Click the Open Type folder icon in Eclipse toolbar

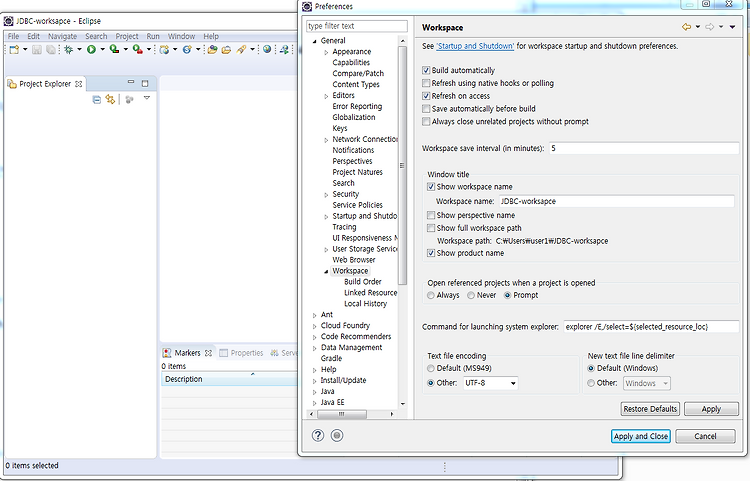[212, 49]
